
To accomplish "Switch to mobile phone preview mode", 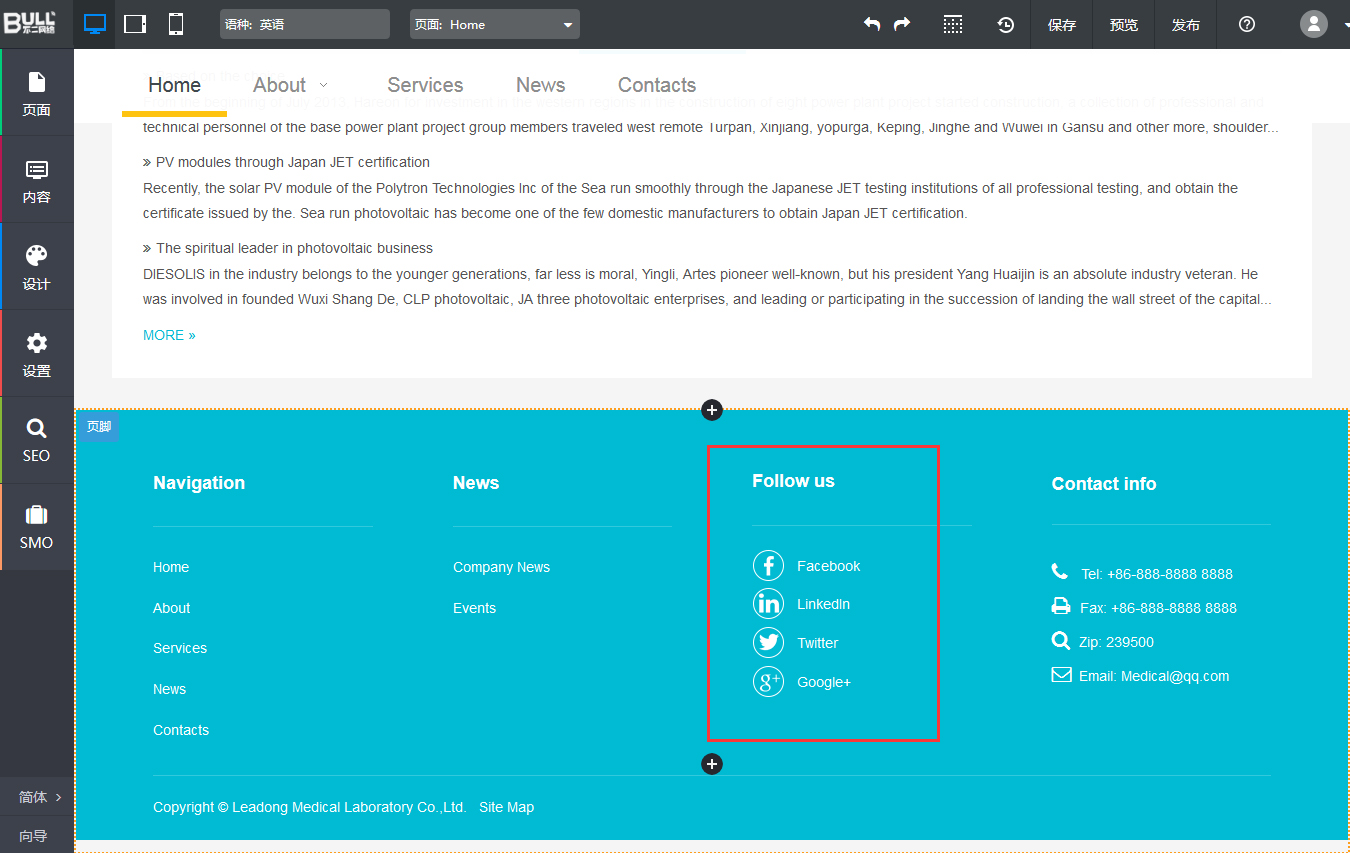I will click(176, 24).
